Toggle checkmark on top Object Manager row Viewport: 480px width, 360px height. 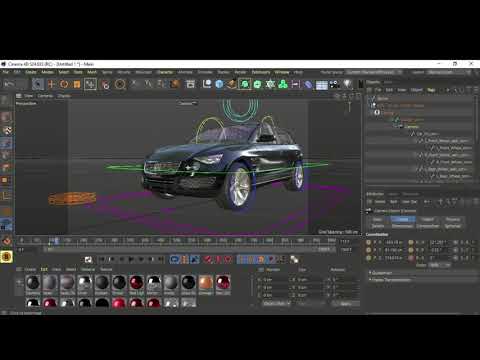coord(373,98)
